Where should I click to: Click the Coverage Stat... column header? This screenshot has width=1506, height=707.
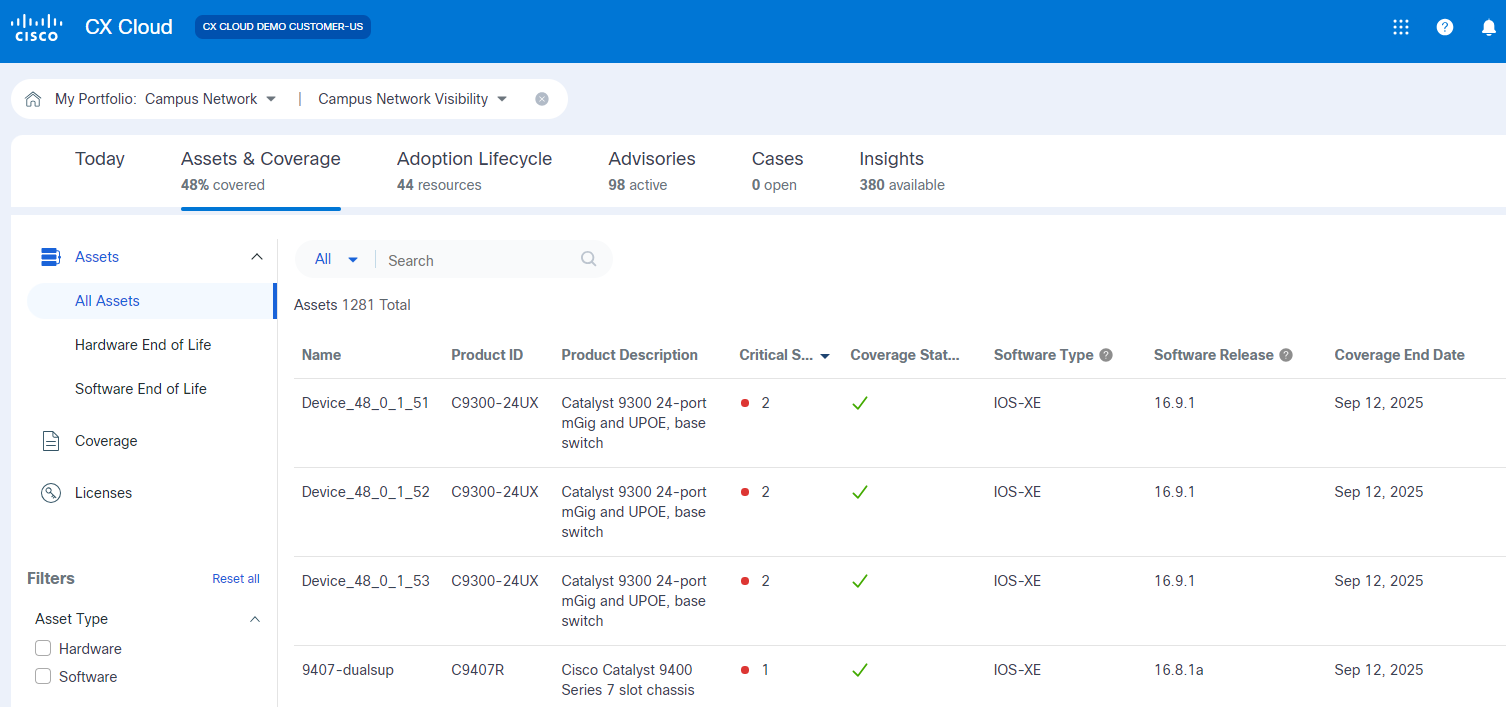905,355
